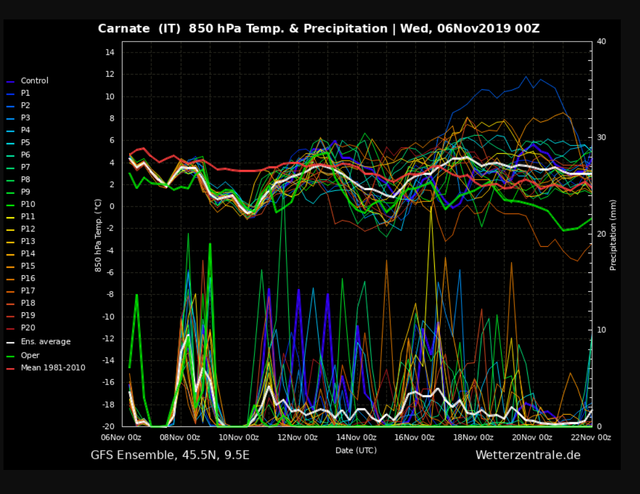
Task: Click the "20Nov 00z" date tick label
Action: click(x=532, y=438)
